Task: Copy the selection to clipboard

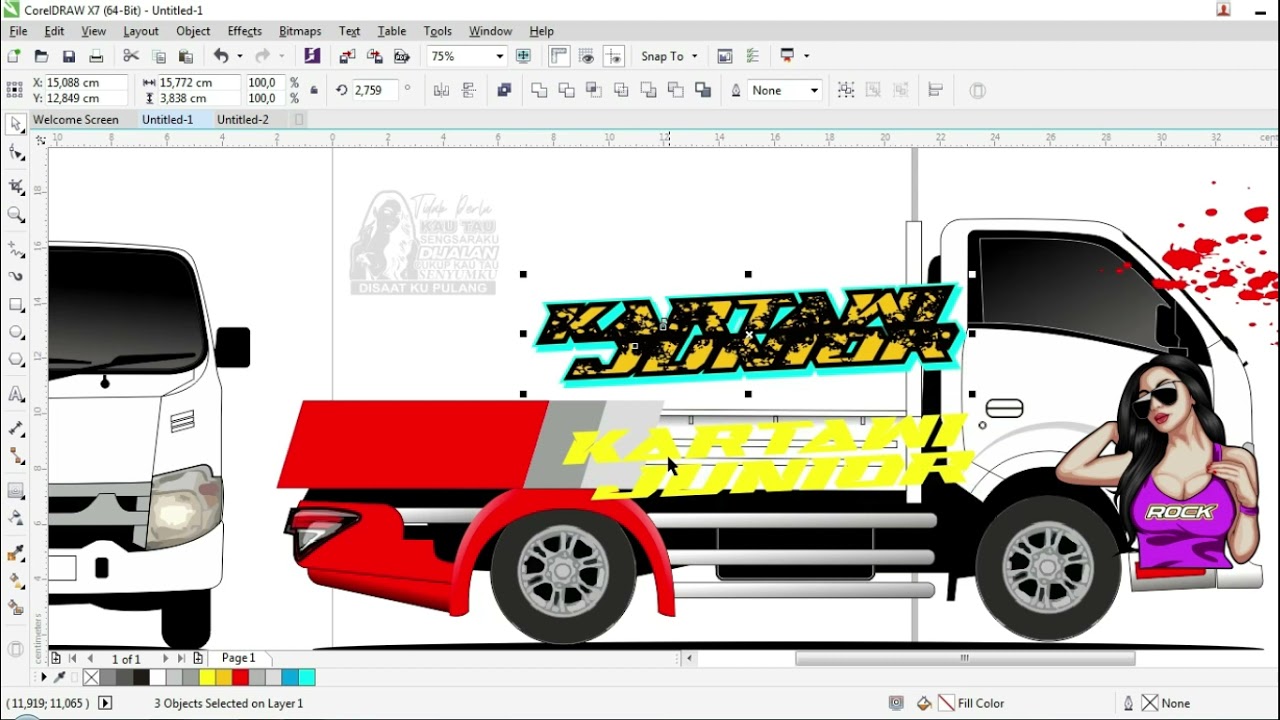Action: (x=158, y=56)
